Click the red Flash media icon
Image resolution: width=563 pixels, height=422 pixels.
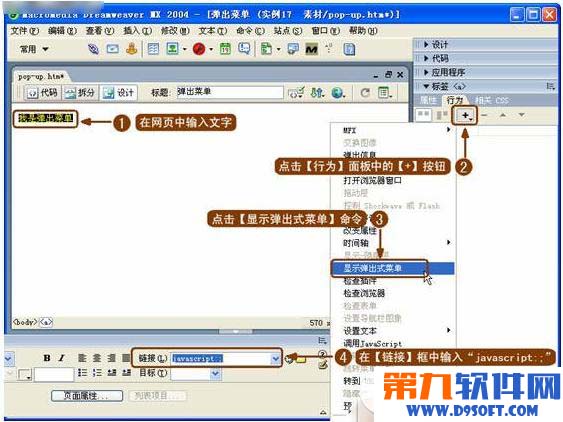pos(199,49)
